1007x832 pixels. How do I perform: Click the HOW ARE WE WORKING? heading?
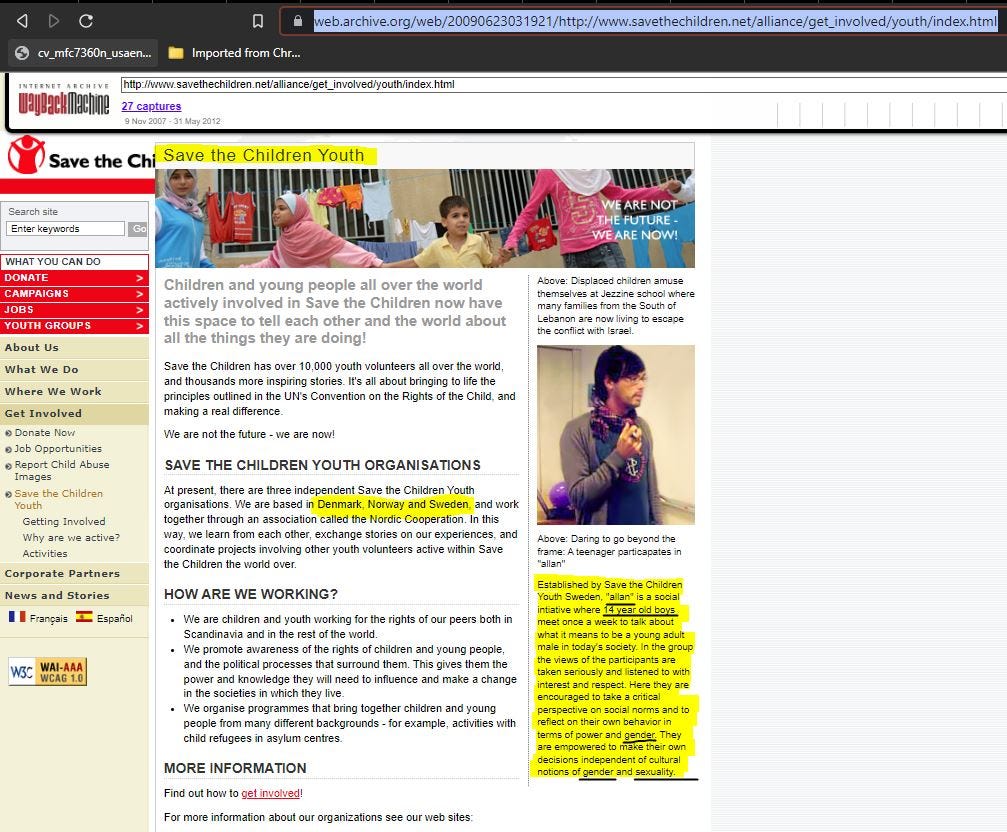click(x=250, y=594)
